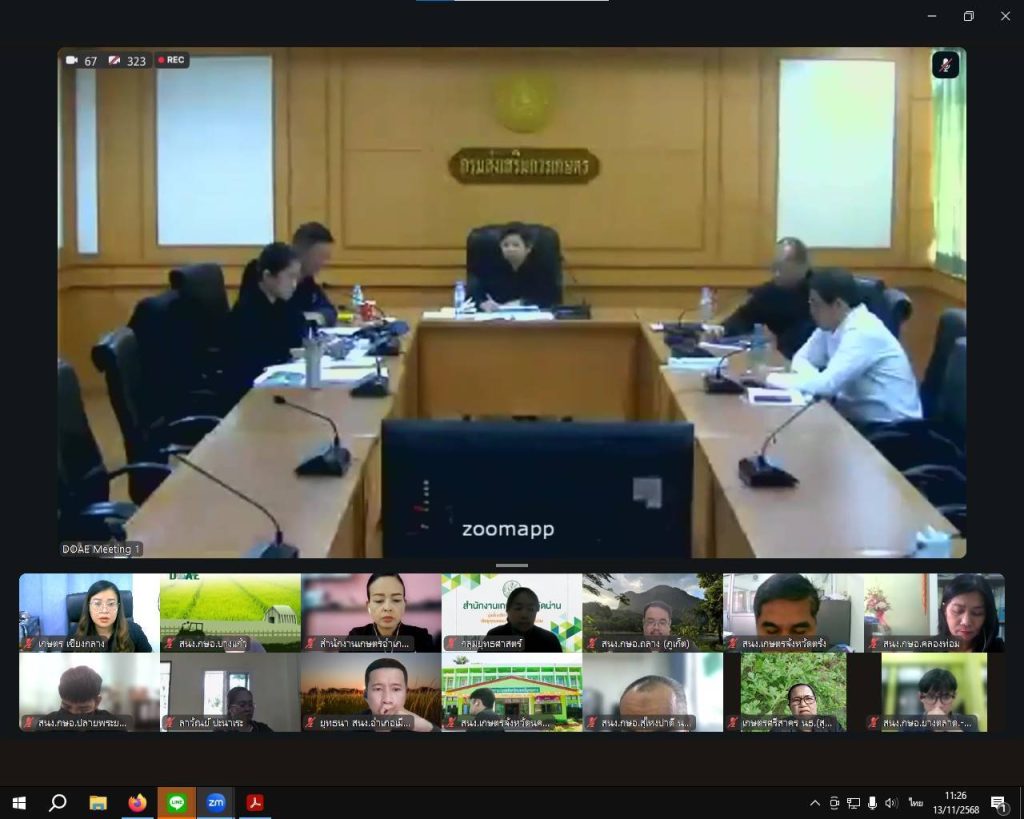Open the clock and calendar flyout
The width and height of the screenshot is (1024, 819).
[x=955, y=803]
